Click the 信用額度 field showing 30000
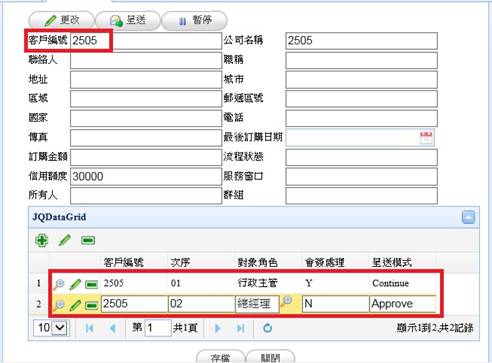This screenshot has height=363, width=492. pos(146,177)
